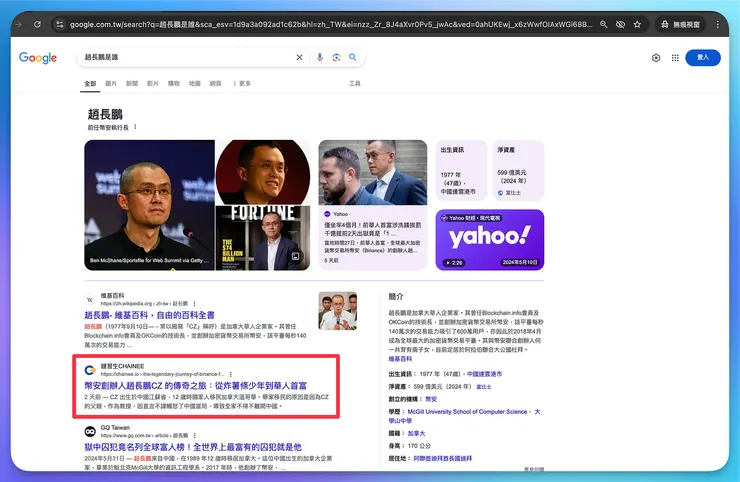Click the blue sign-in button
This screenshot has height=482, width=740.
(x=703, y=58)
